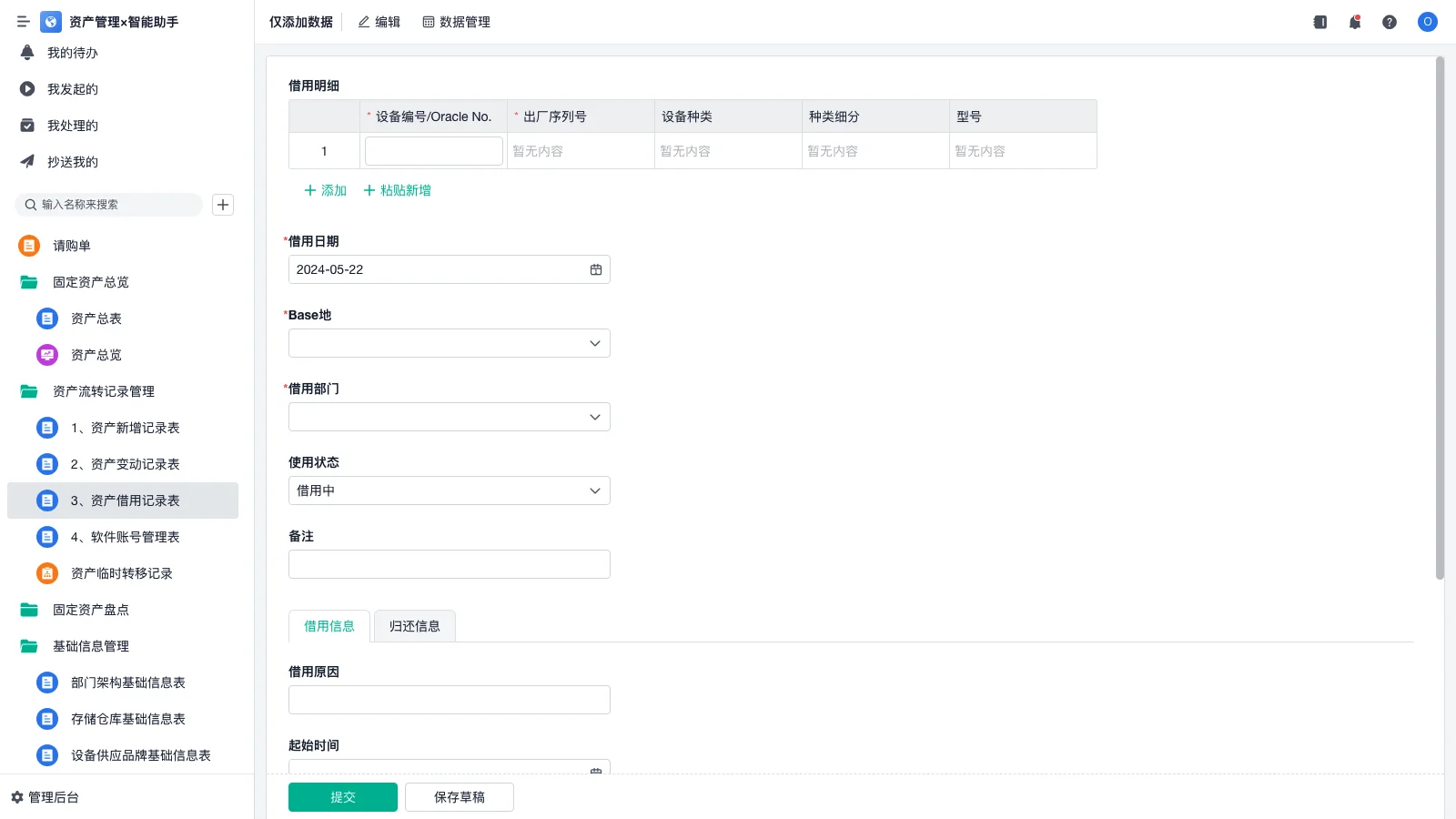Open the calendar icon in 借用日期 field

coord(596,269)
